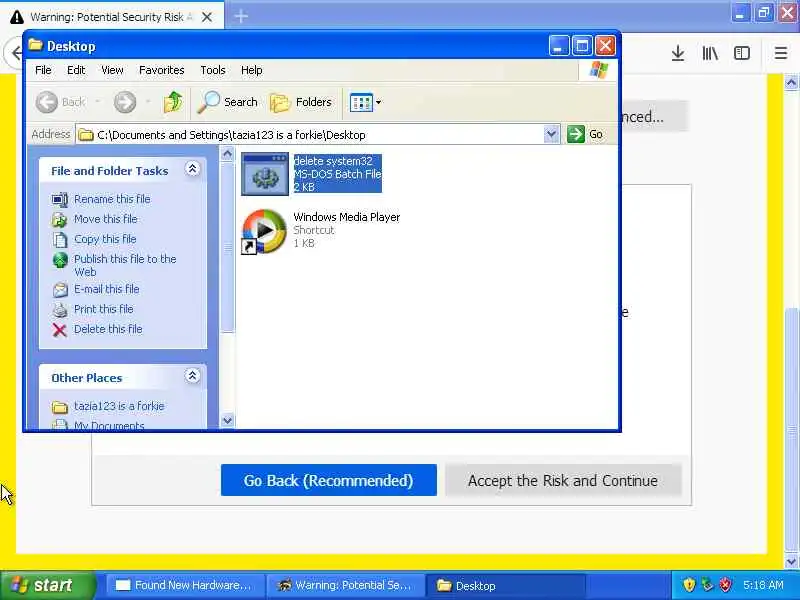Click the task pane scrollbar thumb

(228, 247)
